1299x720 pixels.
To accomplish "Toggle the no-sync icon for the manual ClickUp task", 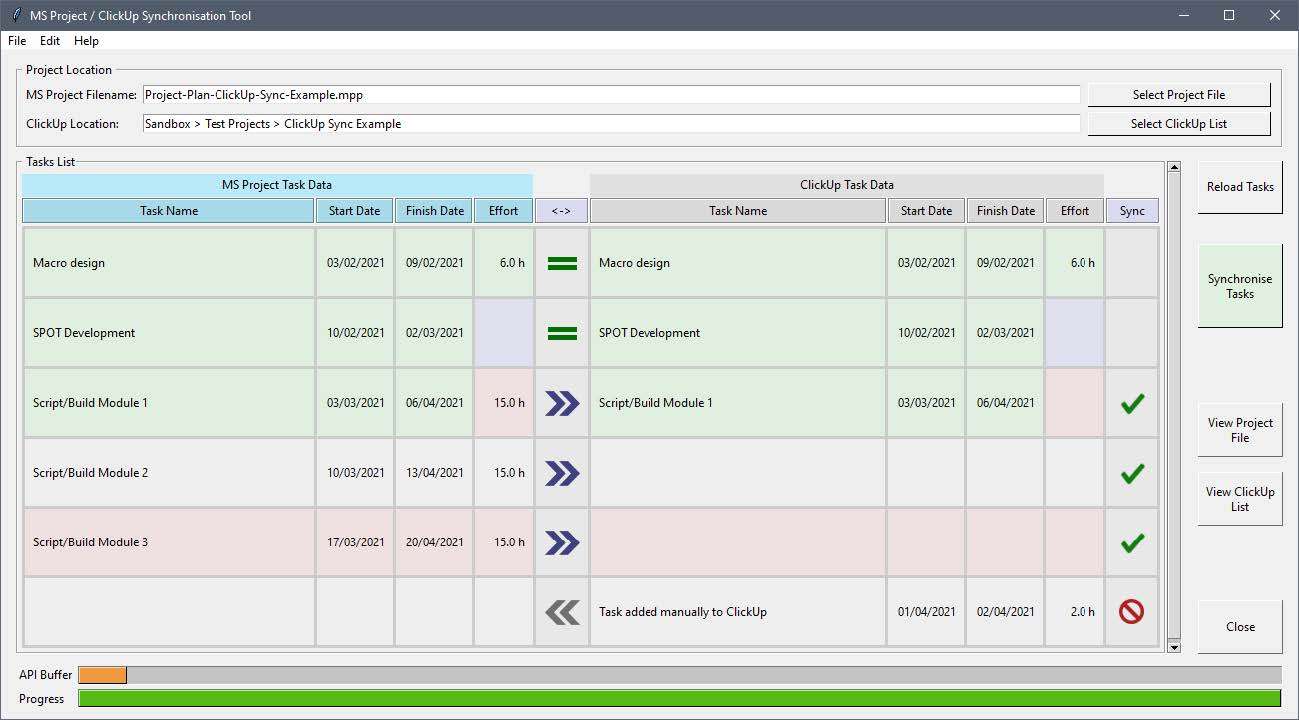I will coord(1131,612).
